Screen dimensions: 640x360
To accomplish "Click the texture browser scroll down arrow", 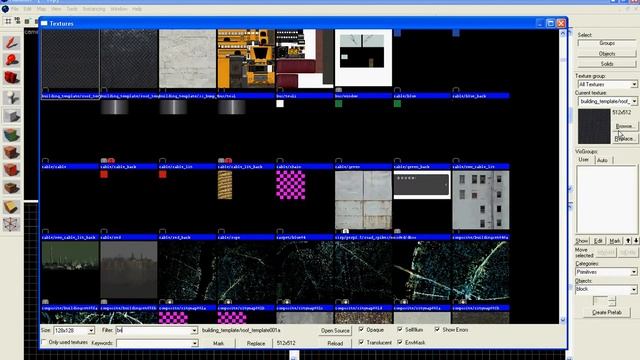I will pyautogui.click(x=562, y=320).
